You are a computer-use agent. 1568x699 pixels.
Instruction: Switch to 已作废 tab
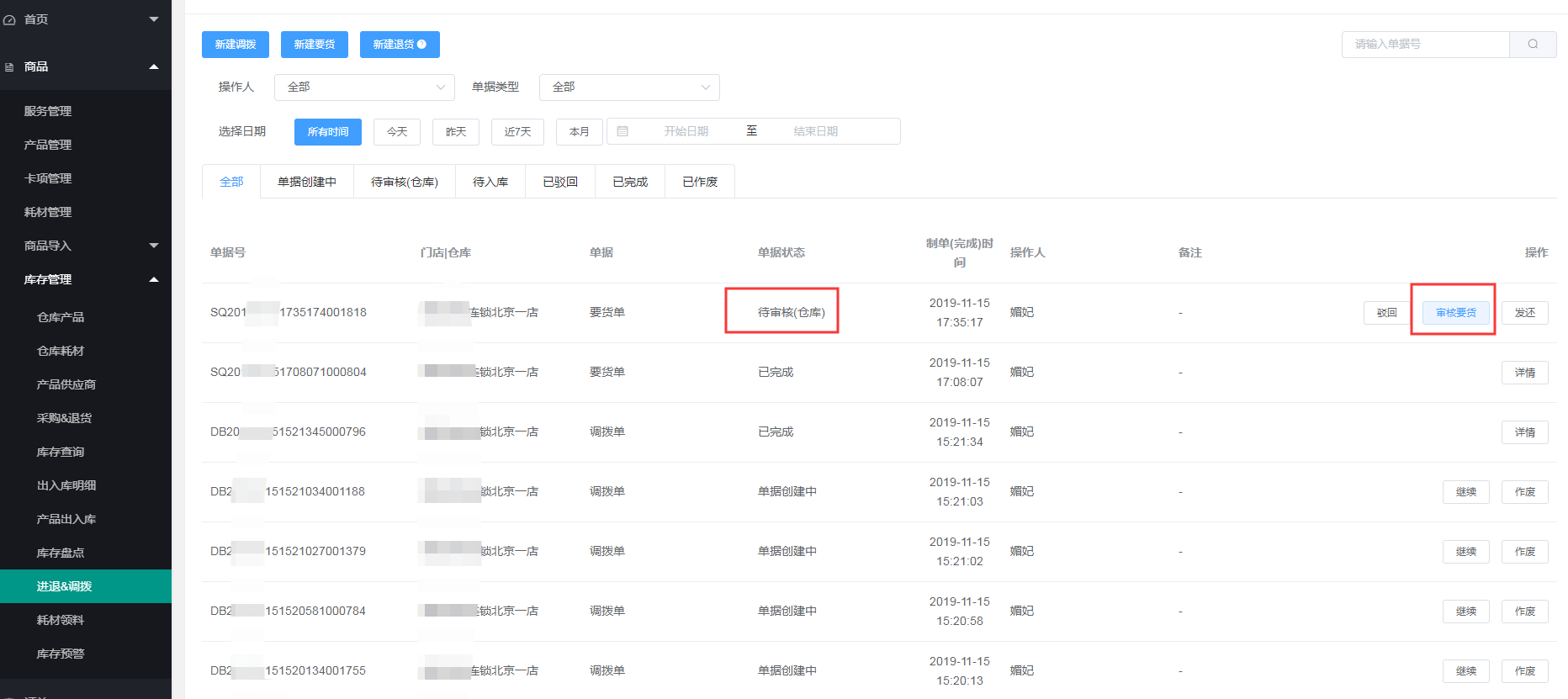pos(700,182)
